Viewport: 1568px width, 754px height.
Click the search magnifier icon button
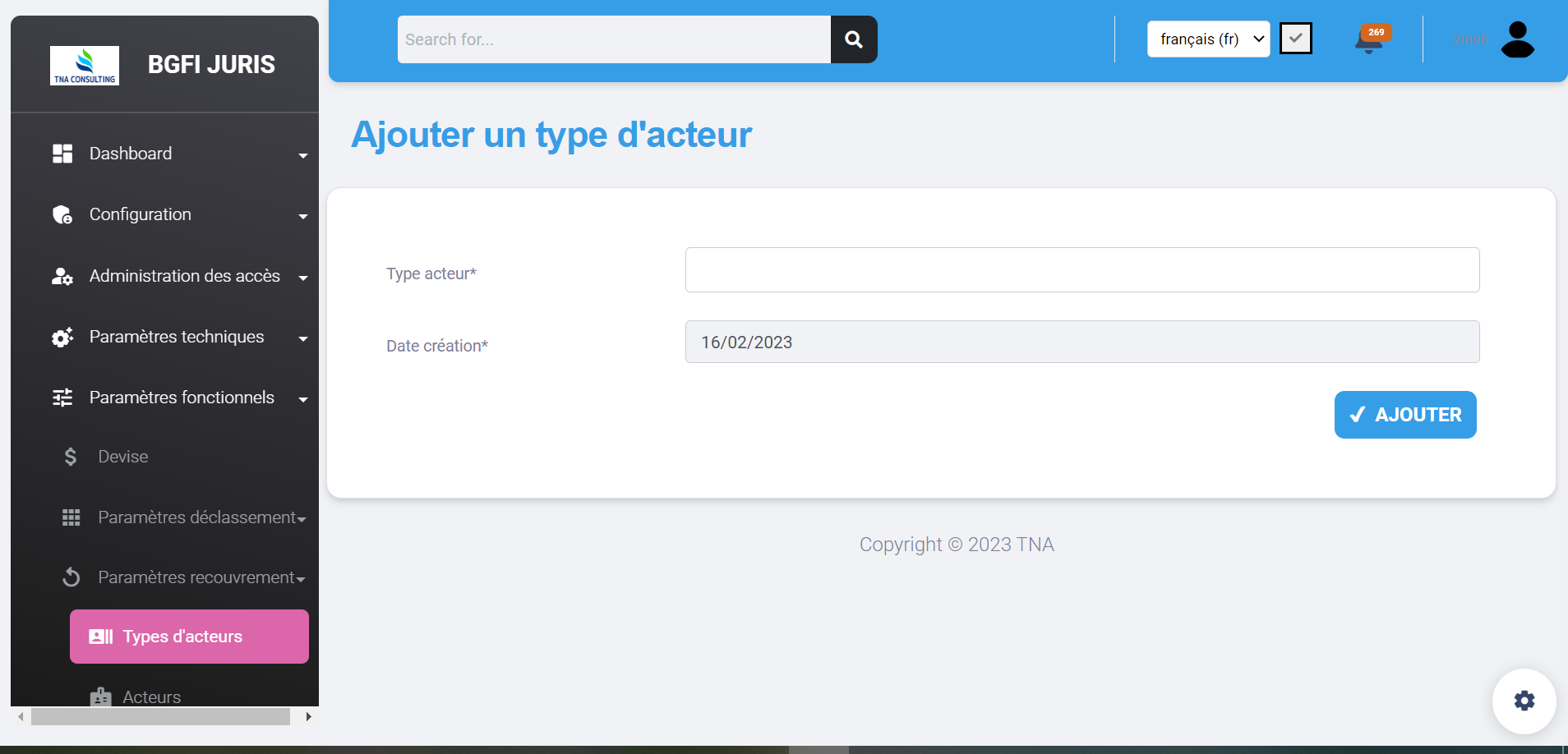pyautogui.click(x=853, y=39)
